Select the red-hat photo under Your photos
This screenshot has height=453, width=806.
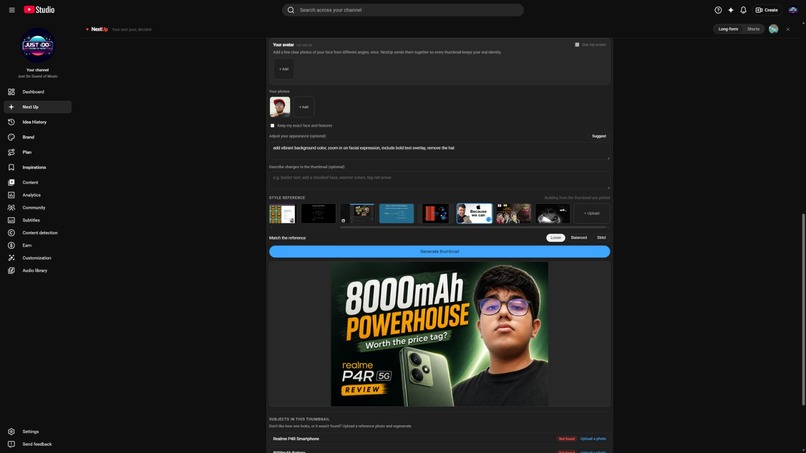(280, 107)
